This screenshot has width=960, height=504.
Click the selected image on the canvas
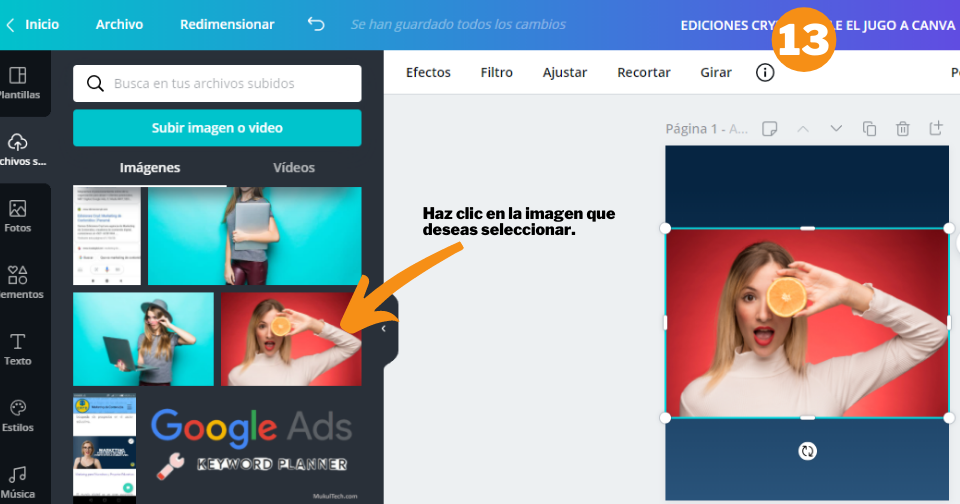[807, 323]
